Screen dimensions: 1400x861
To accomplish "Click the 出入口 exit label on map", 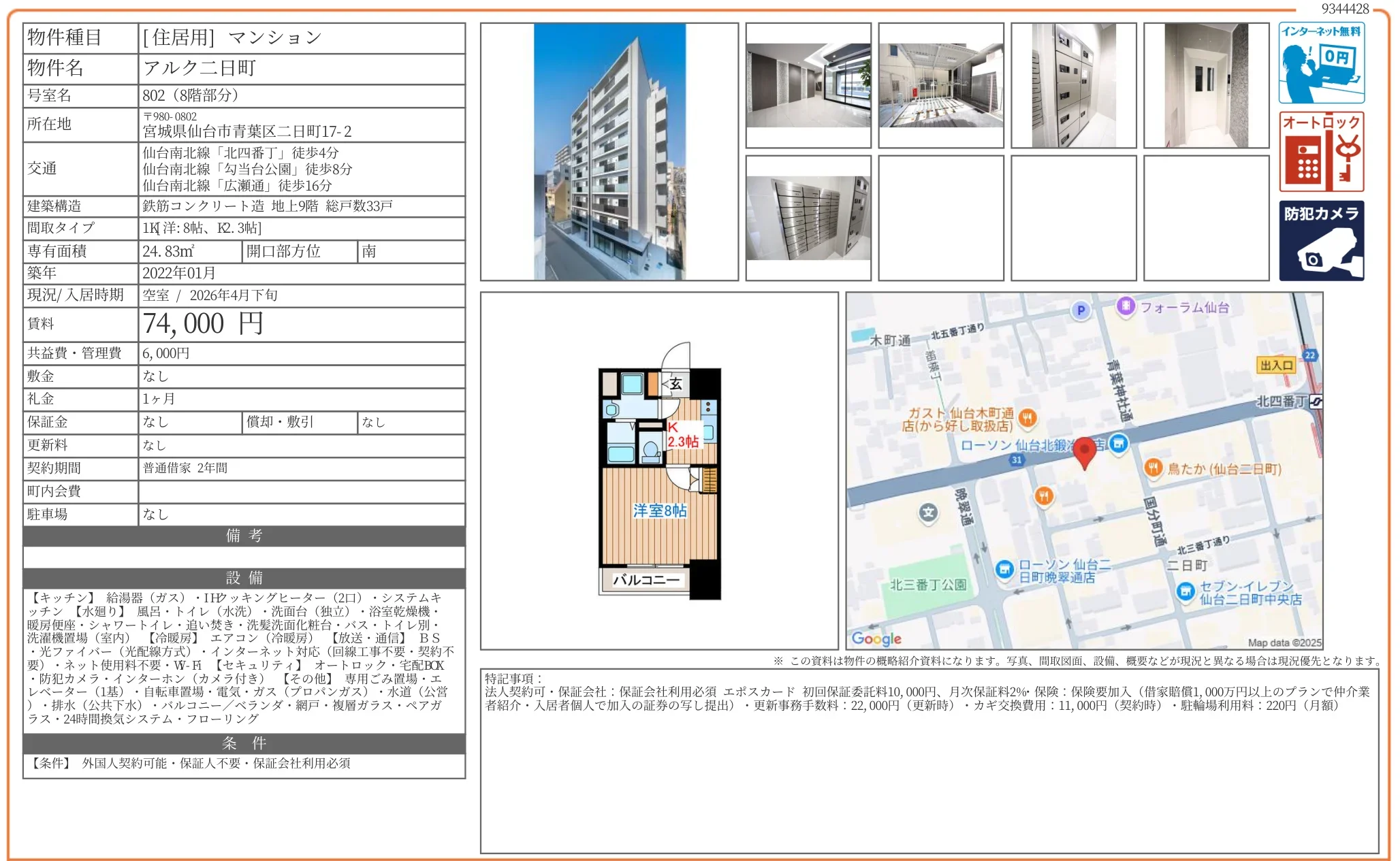I will [x=1275, y=365].
